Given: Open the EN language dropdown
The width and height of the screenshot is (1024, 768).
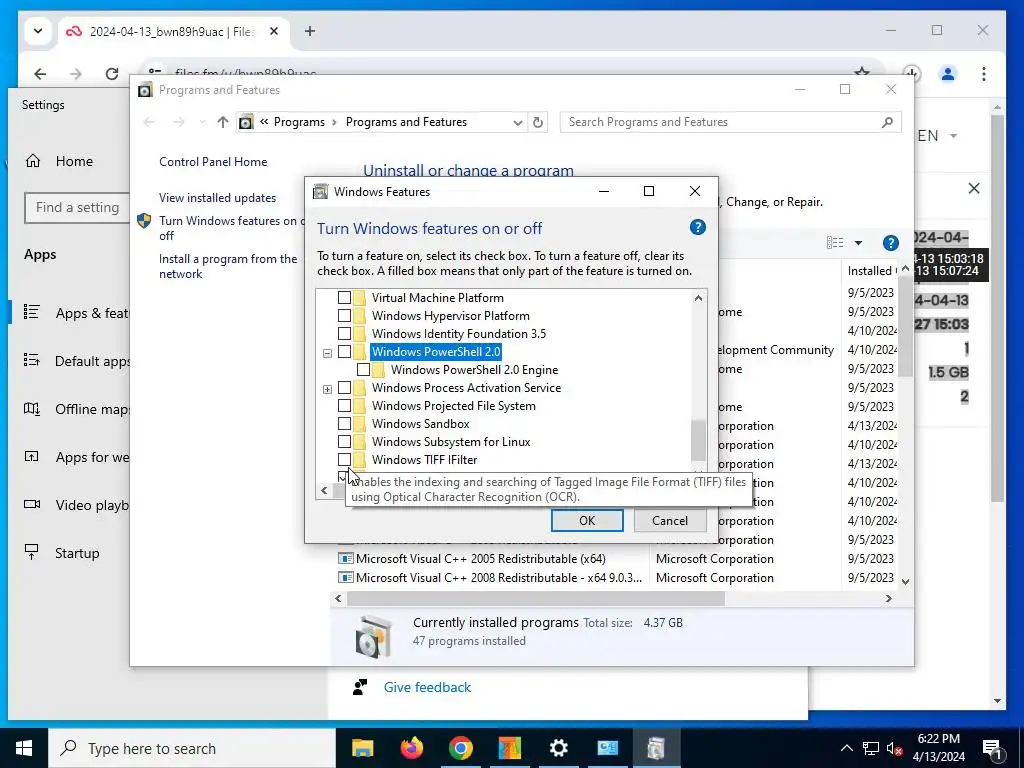Looking at the screenshot, I should pos(937,136).
